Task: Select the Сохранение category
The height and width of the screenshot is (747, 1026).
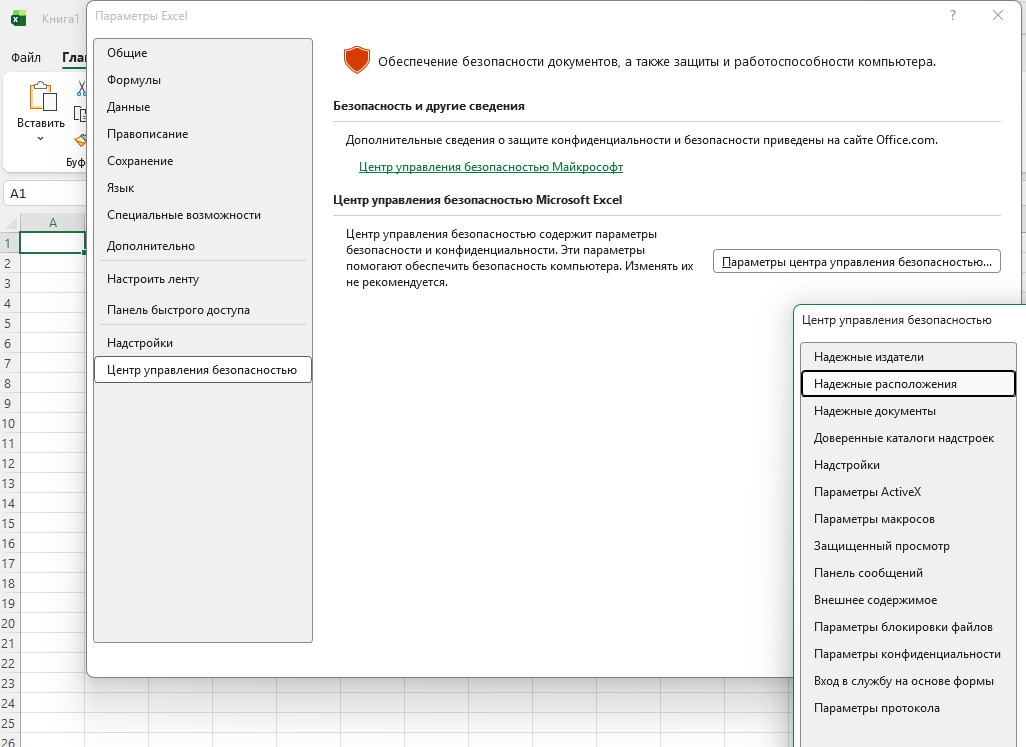Action: [203, 161]
